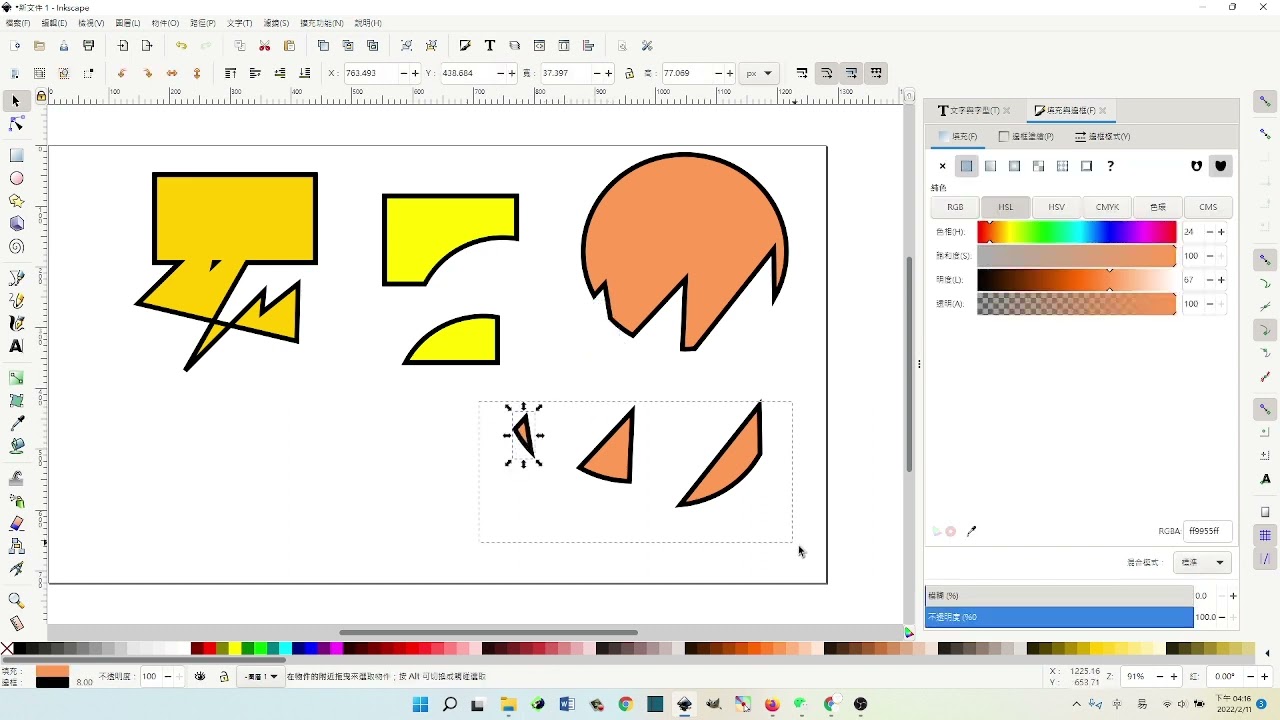This screenshot has height=720, width=1280.
Task: Select the 3D Box tool
Action: coord(16,224)
